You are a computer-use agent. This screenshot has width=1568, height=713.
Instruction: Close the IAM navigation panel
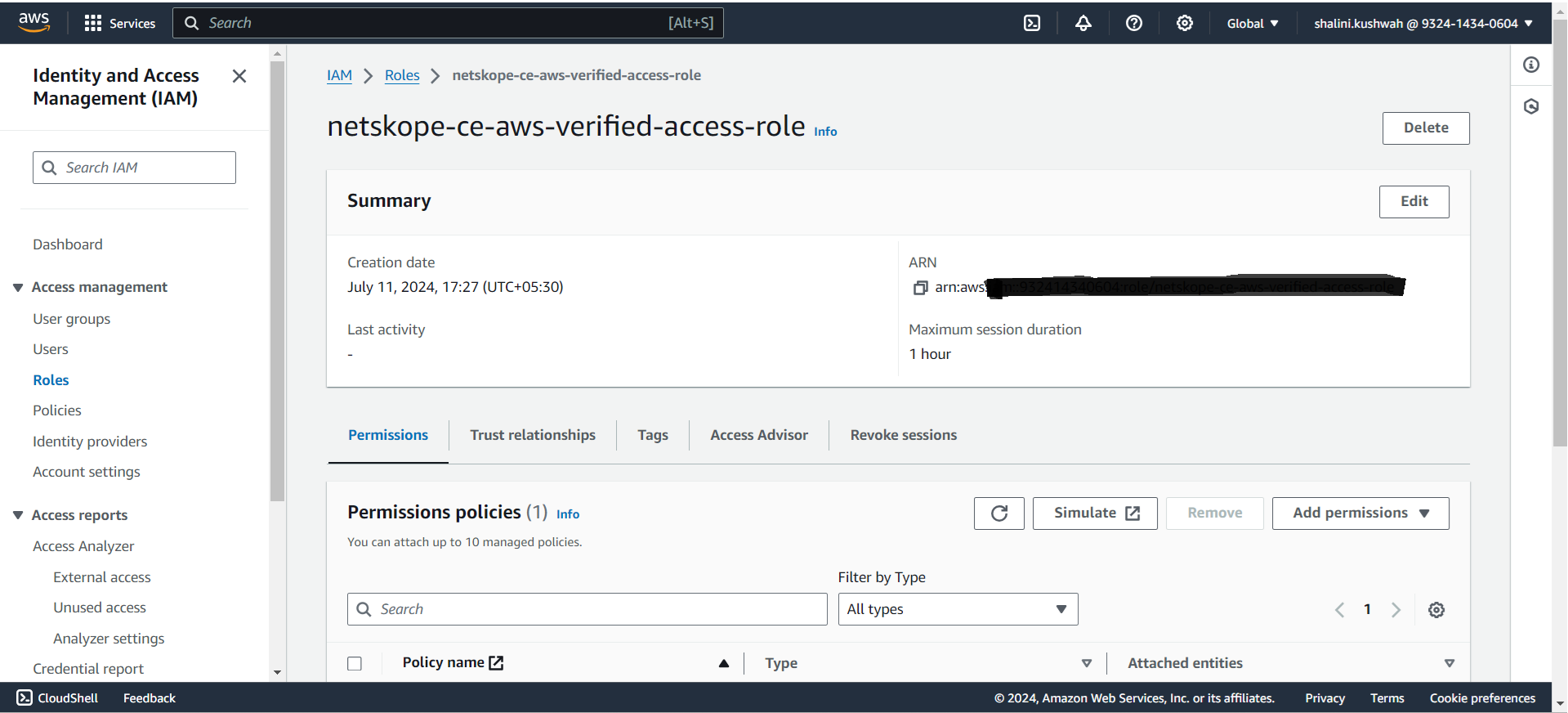point(239,76)
